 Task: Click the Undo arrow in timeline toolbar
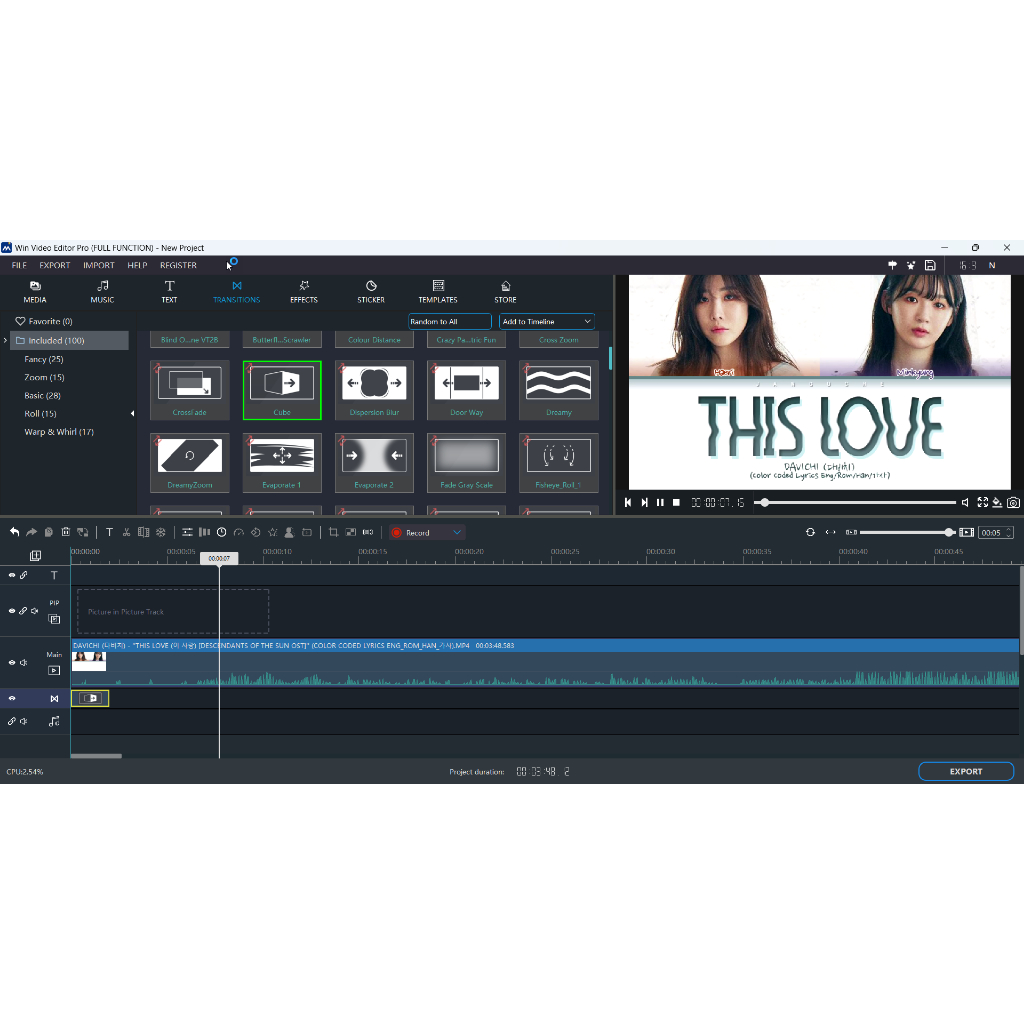(14, 532)
